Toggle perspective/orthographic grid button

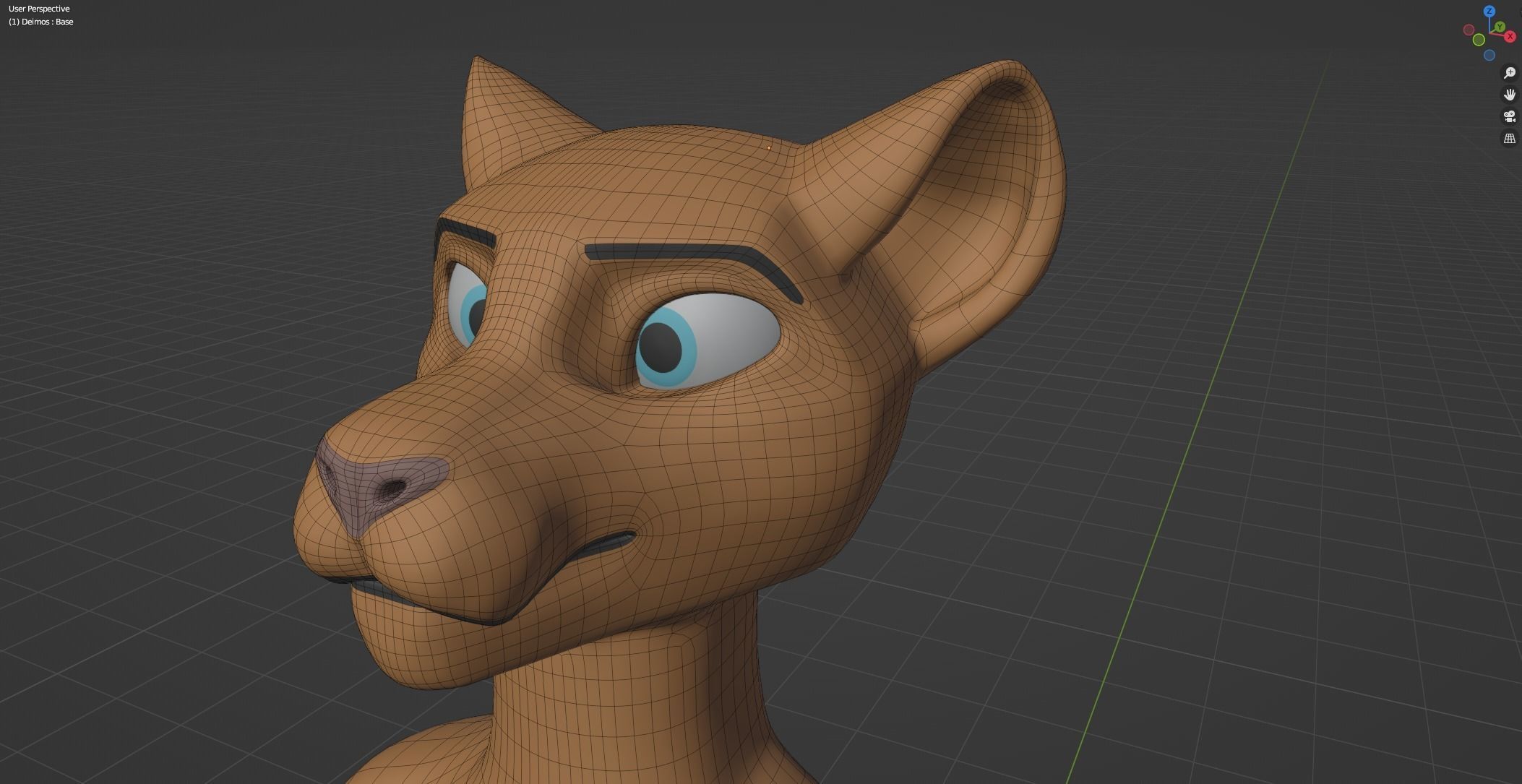point(1510,138)
